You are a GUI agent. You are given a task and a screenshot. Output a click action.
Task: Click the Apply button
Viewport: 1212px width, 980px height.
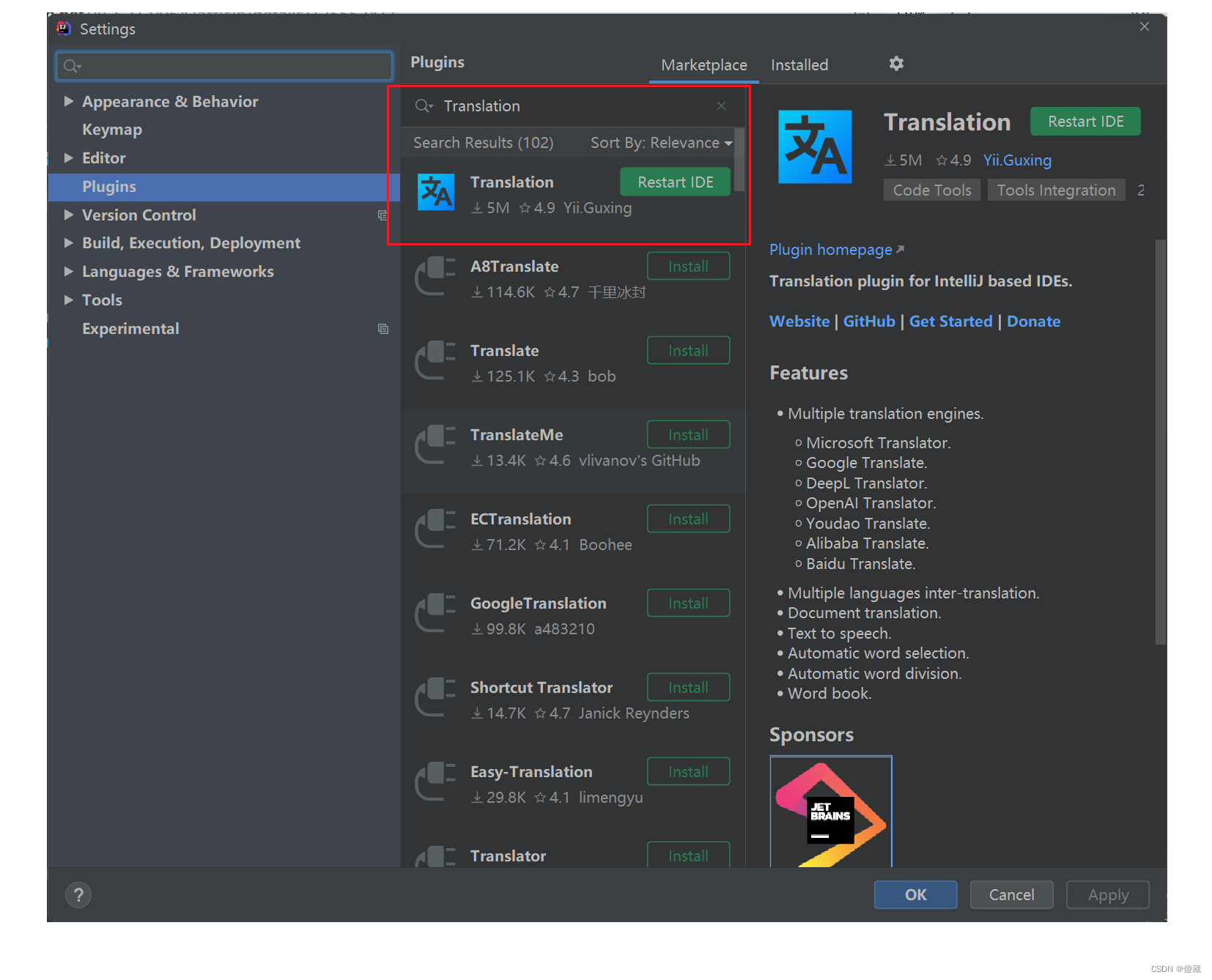click(1108, 894)
